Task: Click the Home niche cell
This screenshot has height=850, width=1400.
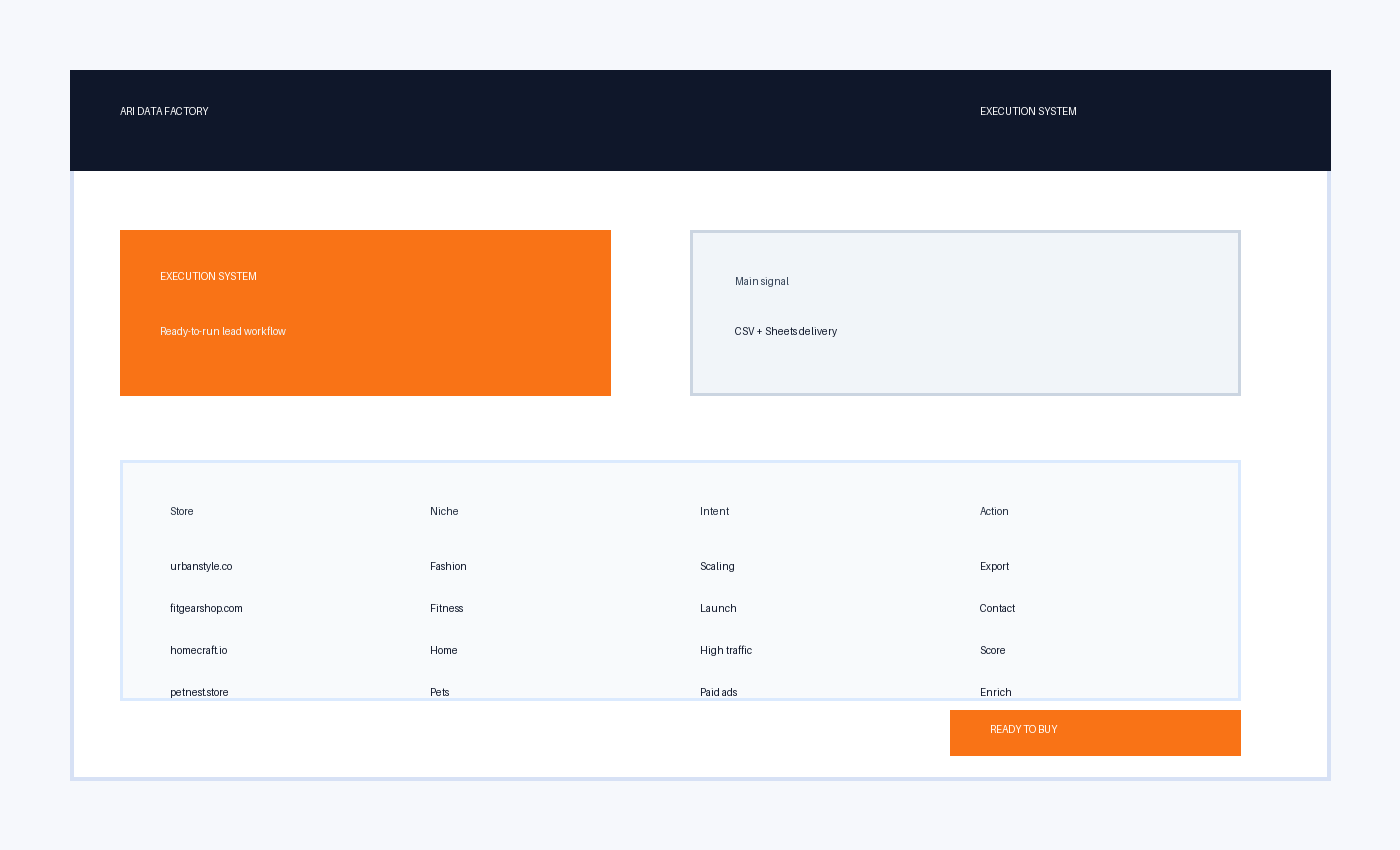Action: [444, 650]
